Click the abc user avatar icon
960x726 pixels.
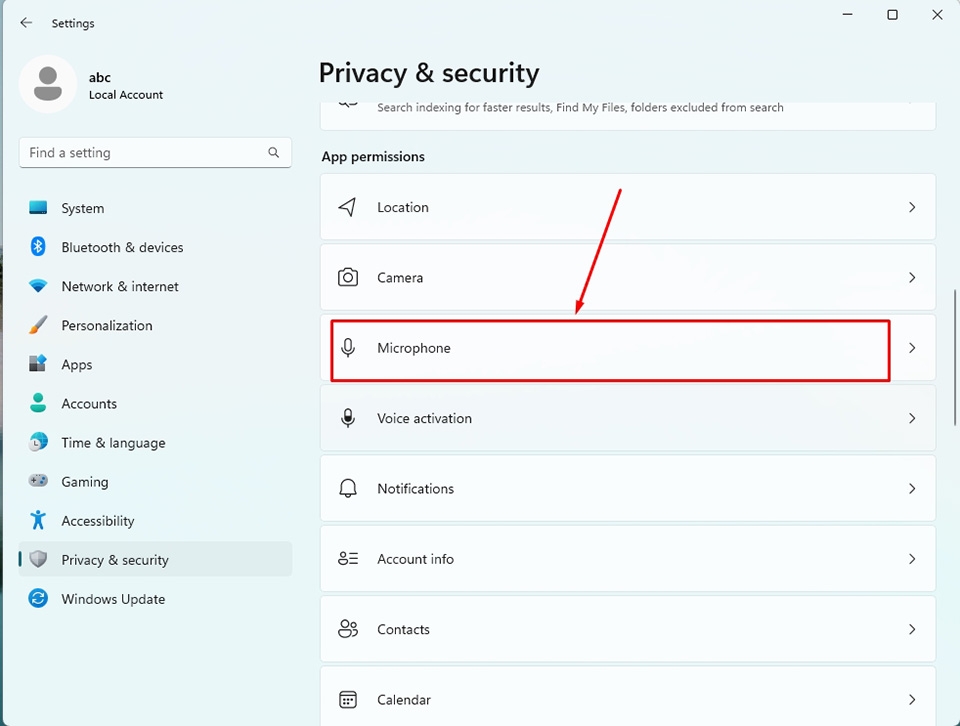coord(48,84)
